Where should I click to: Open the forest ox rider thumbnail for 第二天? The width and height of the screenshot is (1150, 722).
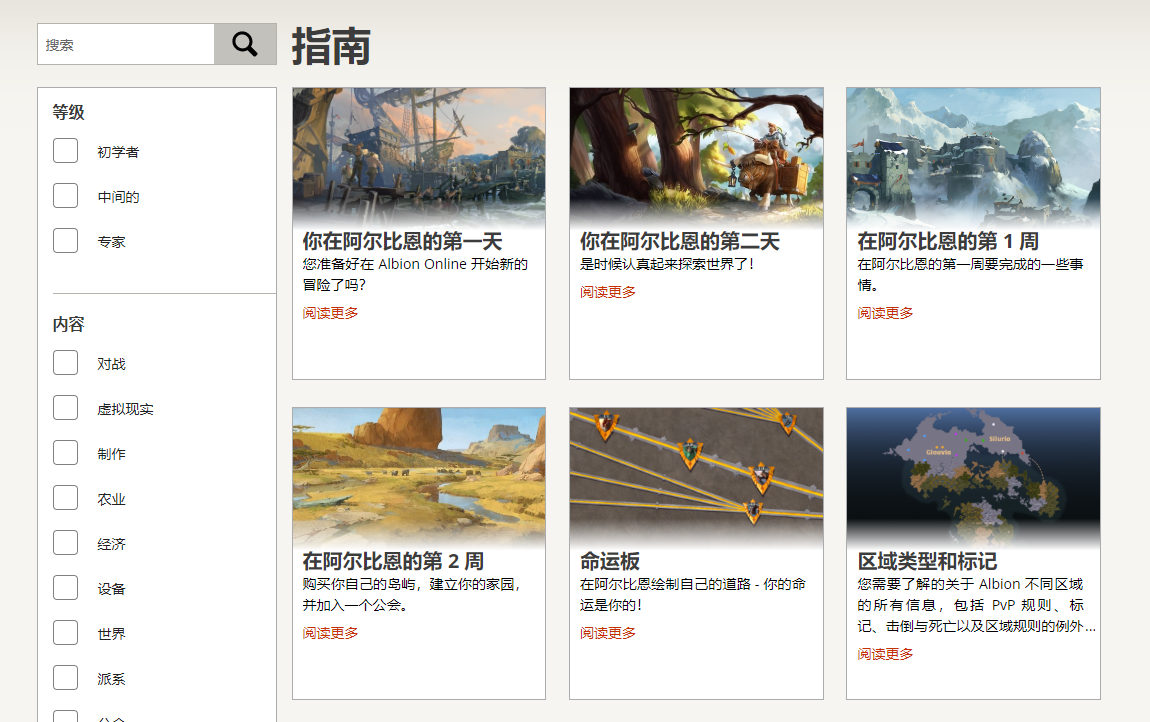[696, 156]
